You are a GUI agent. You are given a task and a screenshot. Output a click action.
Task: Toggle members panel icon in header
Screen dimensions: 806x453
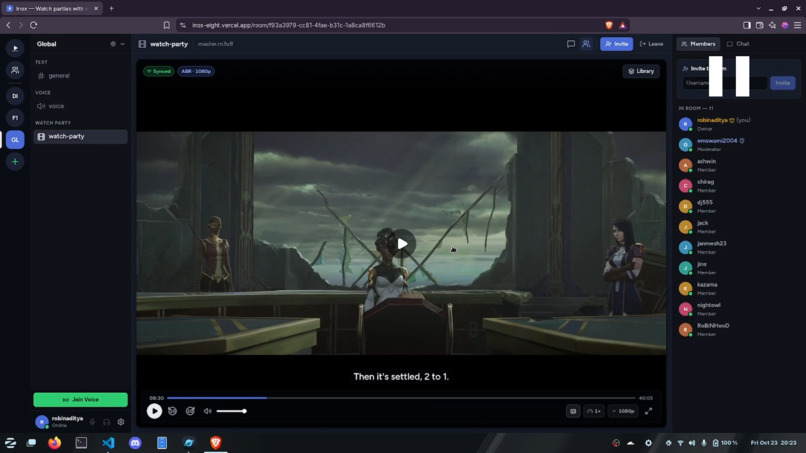pyautogui.click(x=586, y=44)
